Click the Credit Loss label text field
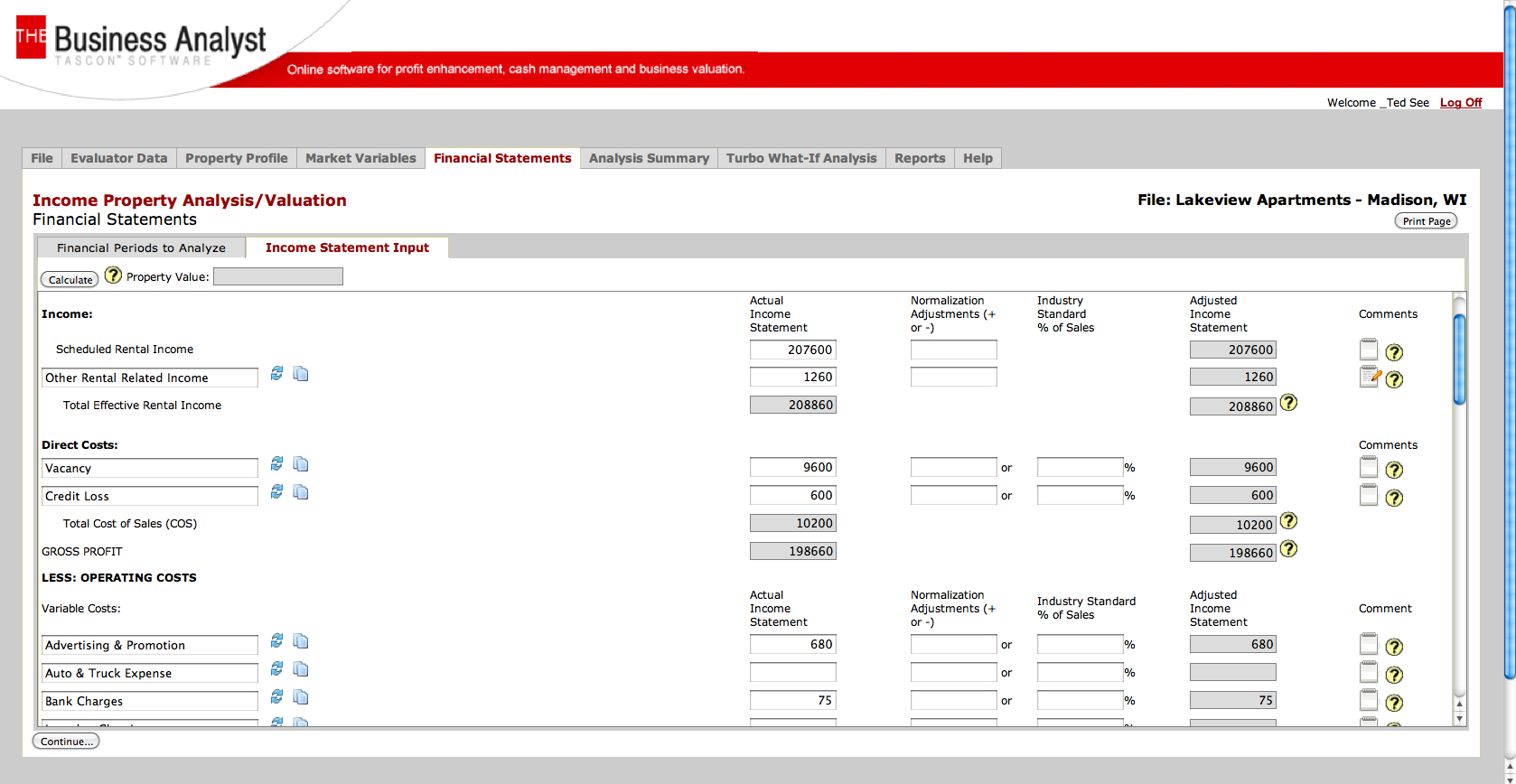The image size is (1516, 784). click(x=150, y=496)
